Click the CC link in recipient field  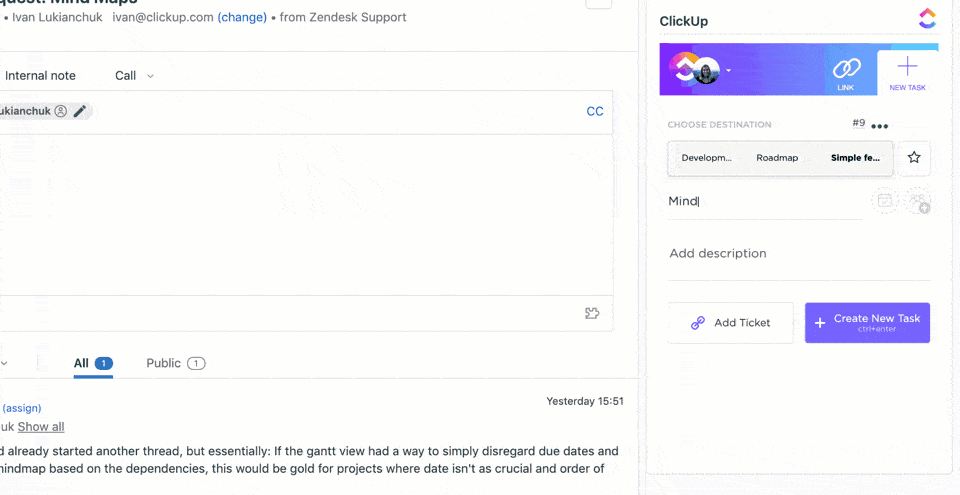595,111
